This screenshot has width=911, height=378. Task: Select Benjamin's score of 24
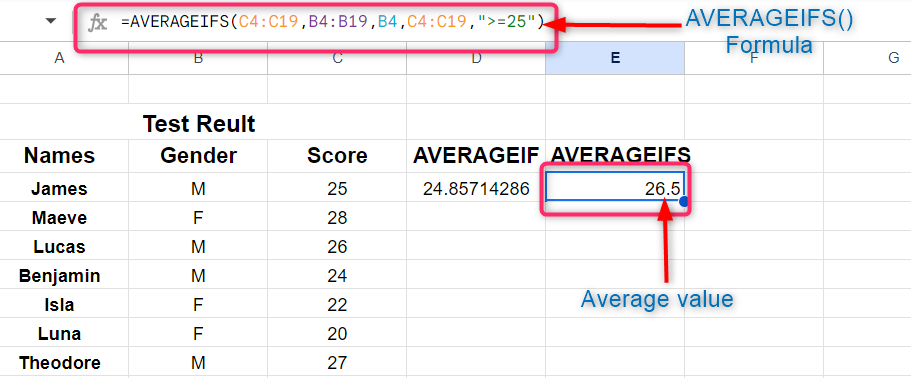coord(337,275)
